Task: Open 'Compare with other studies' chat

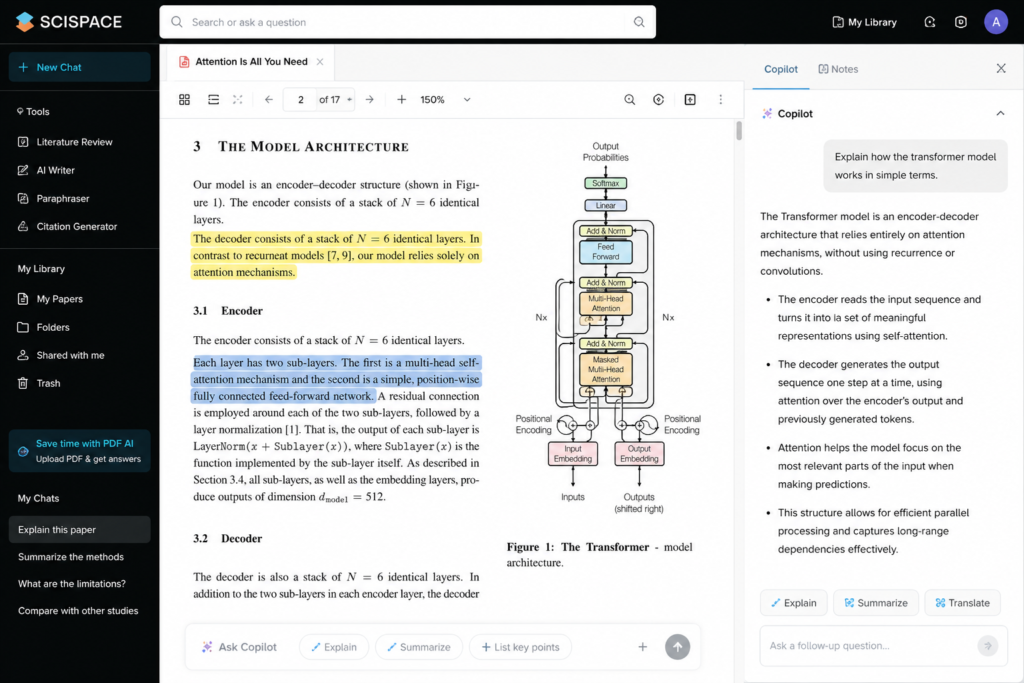Action: (80, 611)
